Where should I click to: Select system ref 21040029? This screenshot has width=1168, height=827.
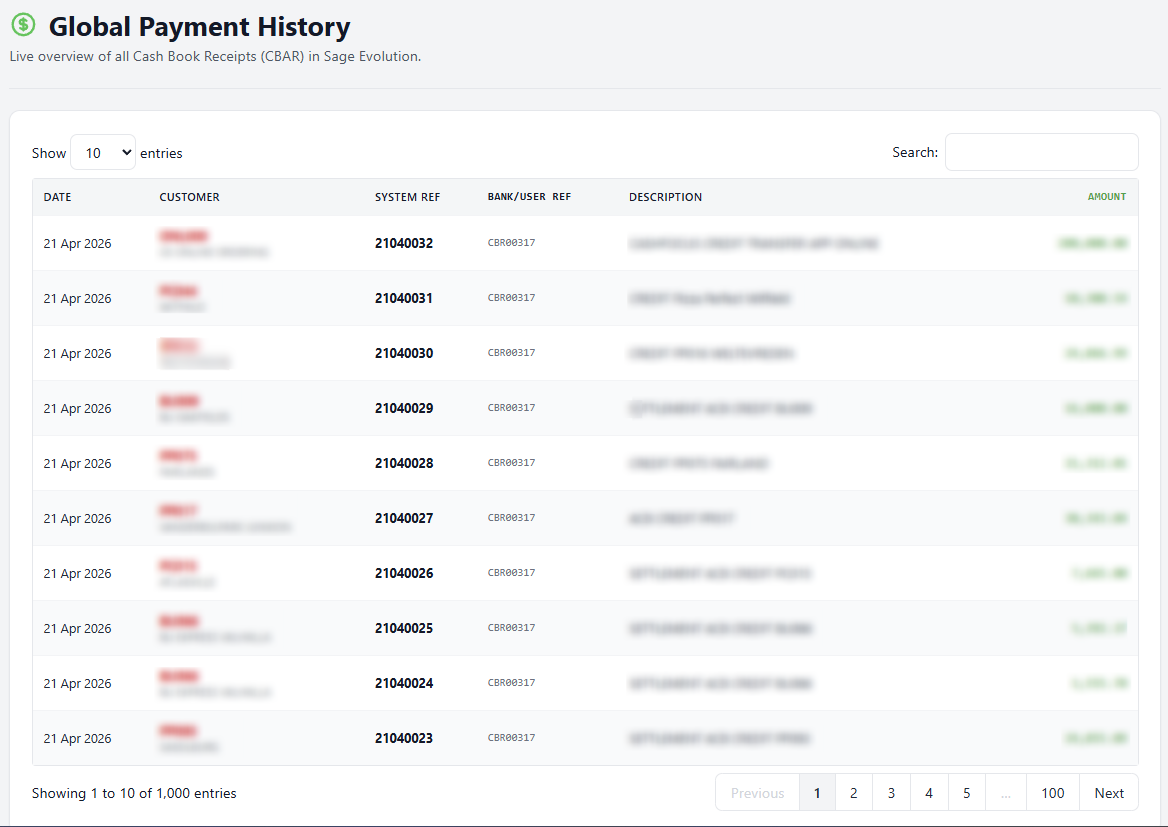click(x=404, y=408)
